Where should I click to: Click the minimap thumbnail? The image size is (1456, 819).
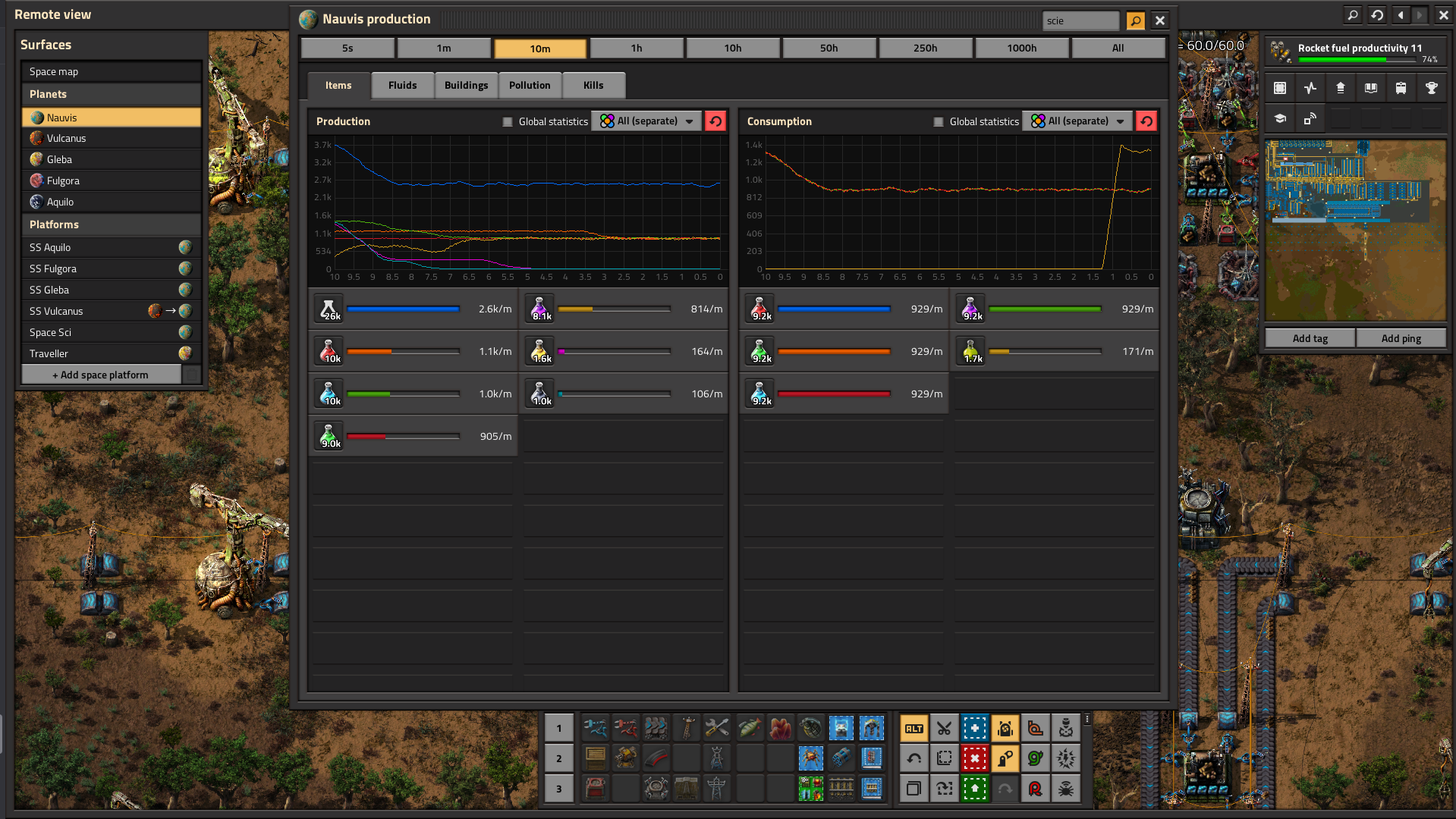[x=1356, y=230]
